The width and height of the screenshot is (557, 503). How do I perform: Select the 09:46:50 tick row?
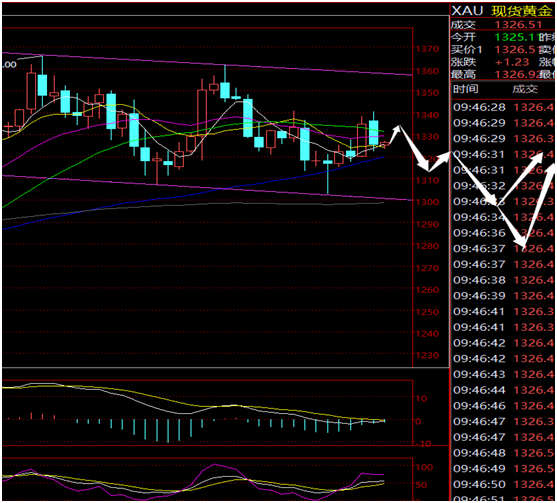coord(503,484)
